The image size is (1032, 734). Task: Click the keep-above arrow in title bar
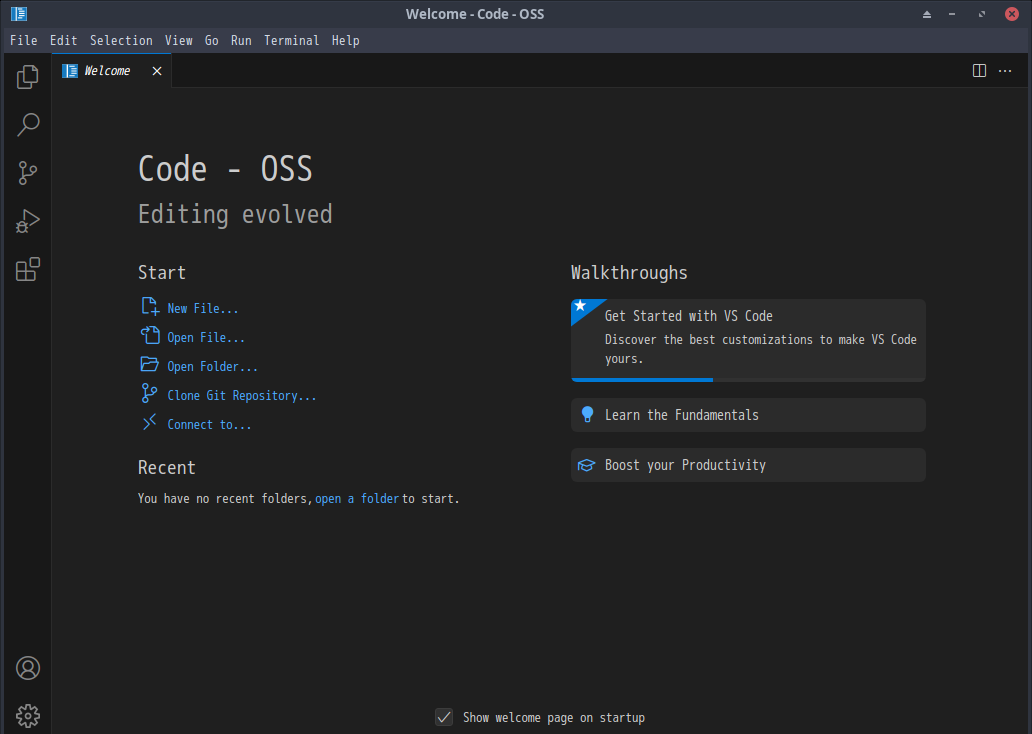927,14
